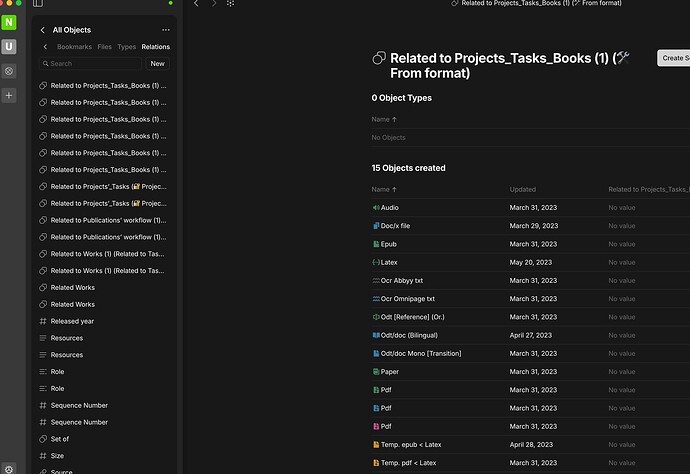
Task: Select the Relations tab
Action: [x=155, y=47]
